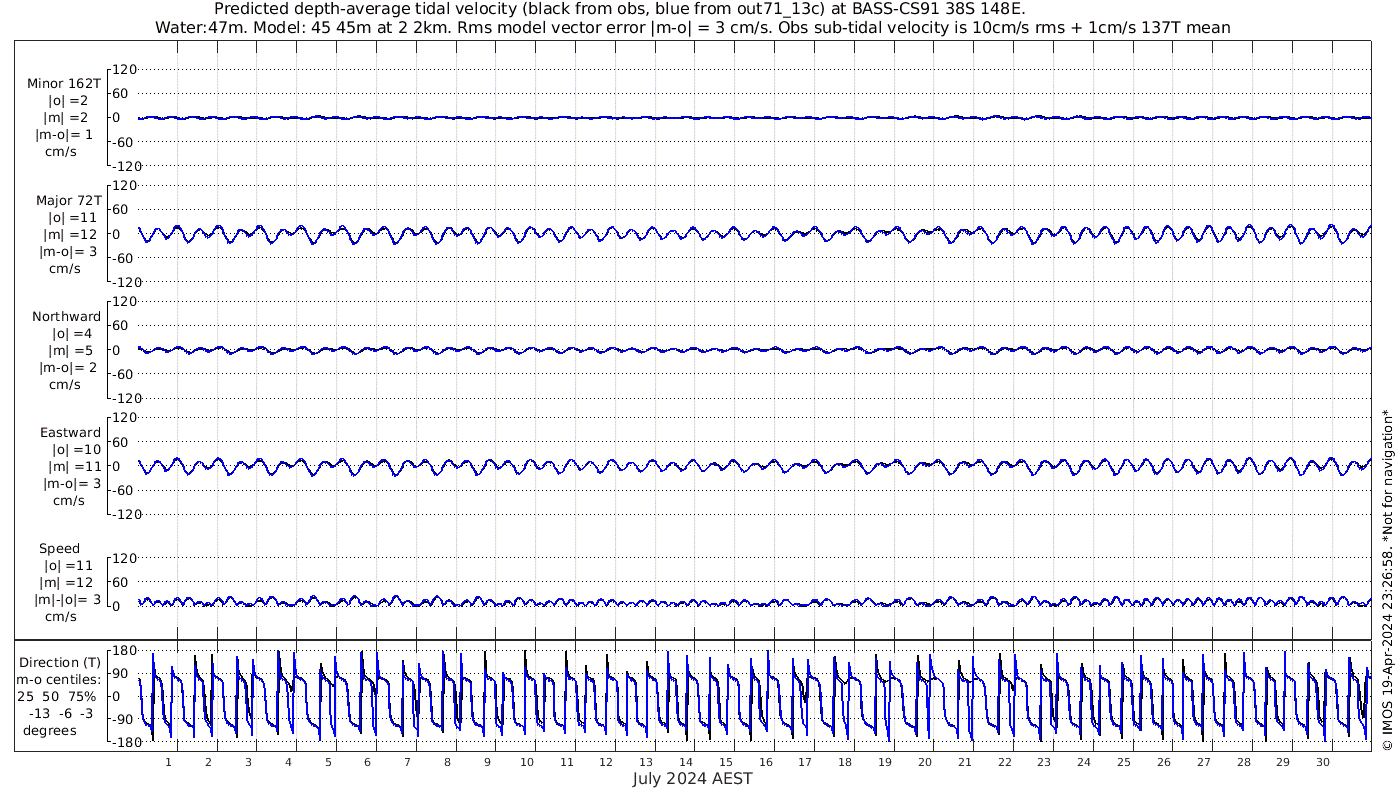Click '|m-o|= 3' value under Major 72T
This screenshot has width=1400, height=800.
pos(66,251)
